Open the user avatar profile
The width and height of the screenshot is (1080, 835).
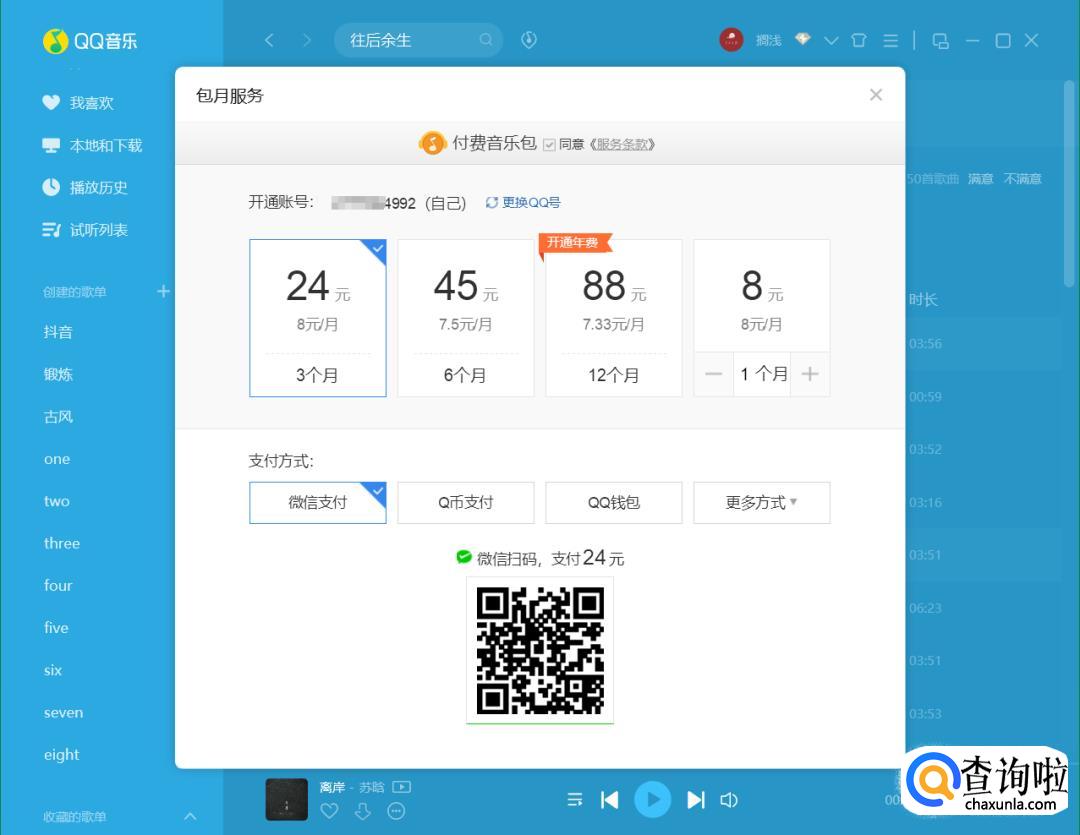(731, 40)
